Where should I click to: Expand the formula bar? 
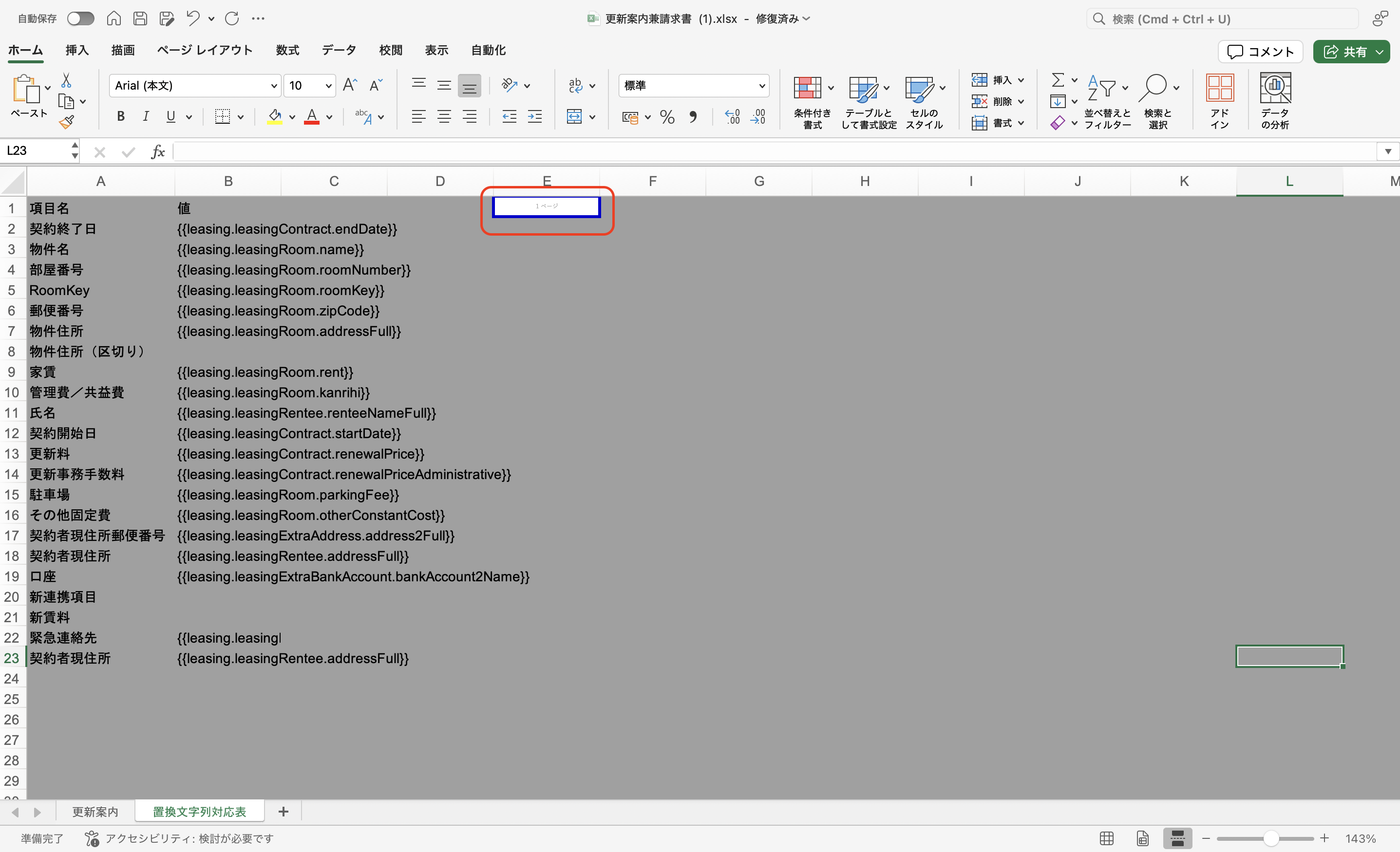tap(1387, 151)
